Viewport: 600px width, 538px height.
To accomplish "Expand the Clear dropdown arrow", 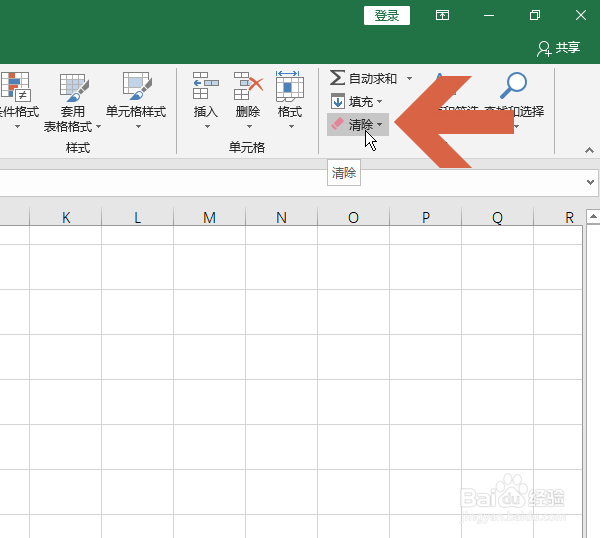I will (x=380, y=124).
